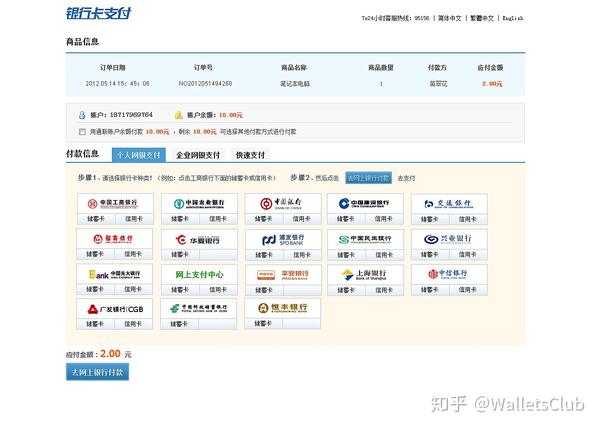Switch language to 简体中文
The image size is (600, 428).
coord(450,18)
